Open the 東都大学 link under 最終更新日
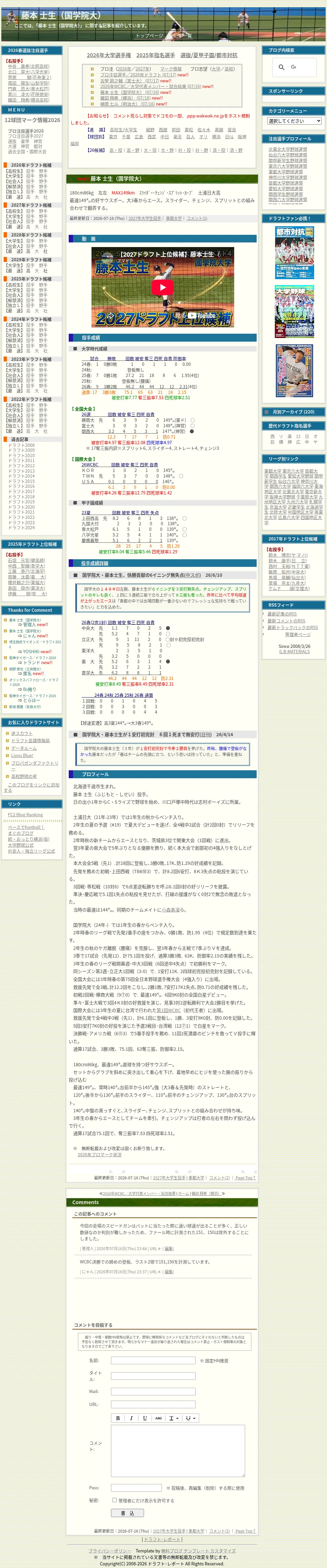 (174, 219)
